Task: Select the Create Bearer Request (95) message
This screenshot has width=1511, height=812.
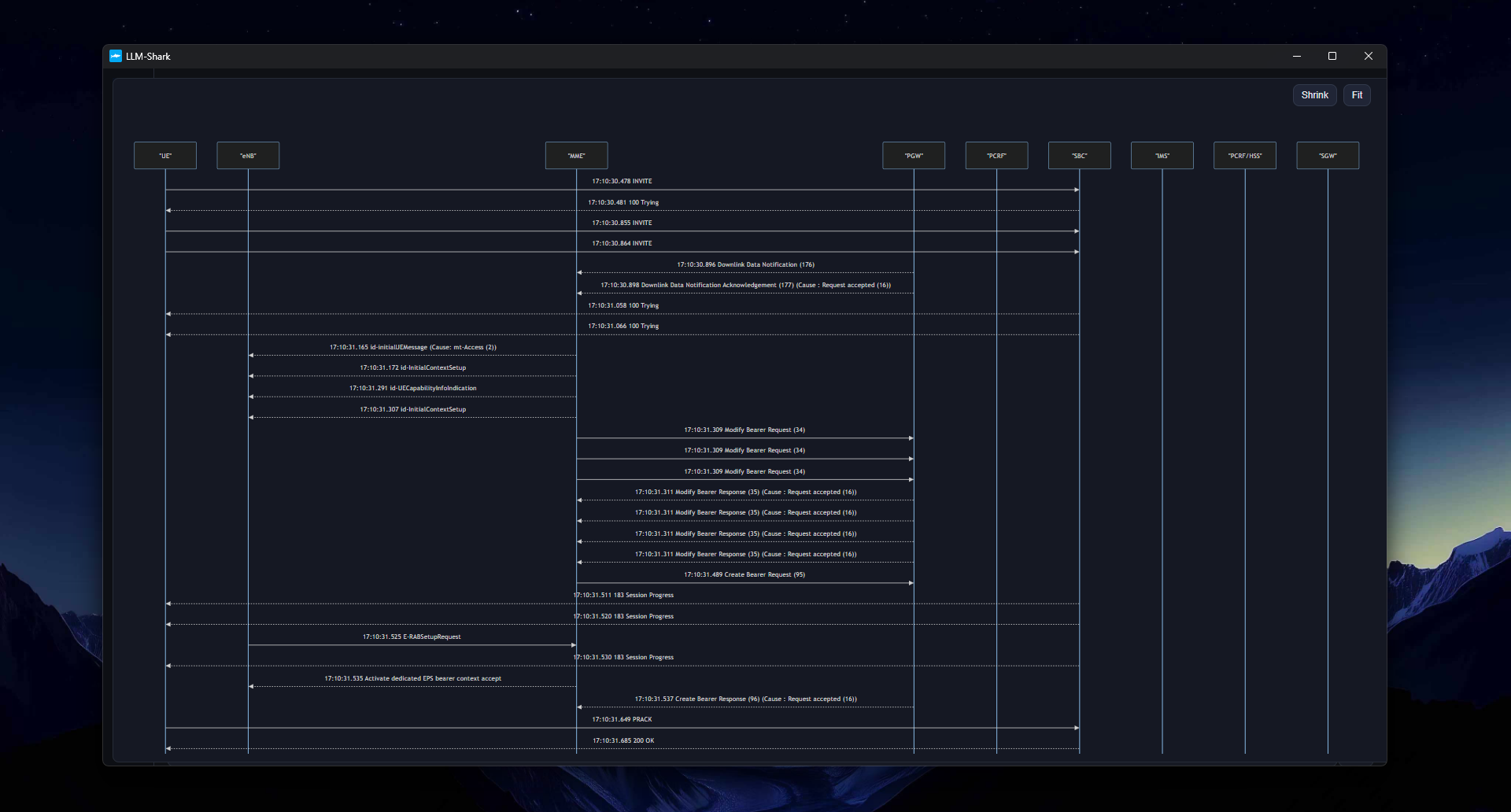Action: 744,575
